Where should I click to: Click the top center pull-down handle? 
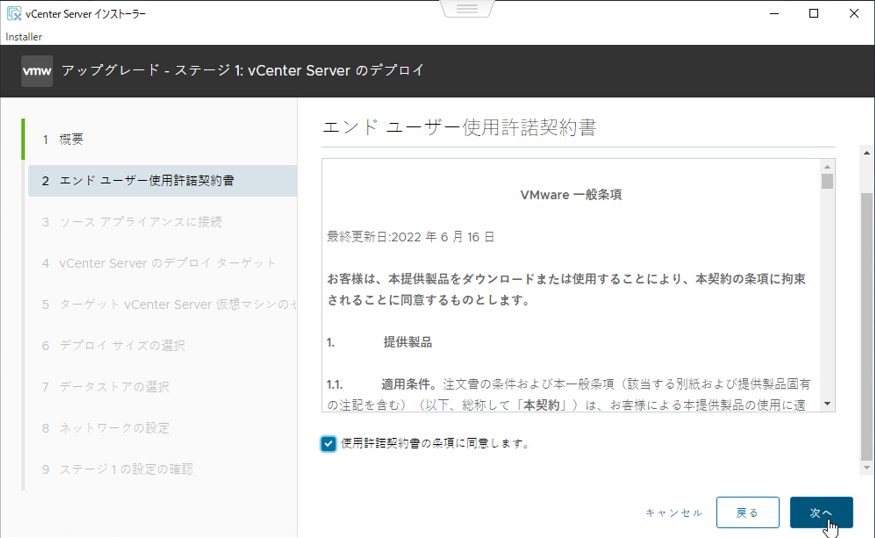click(467, 8)
